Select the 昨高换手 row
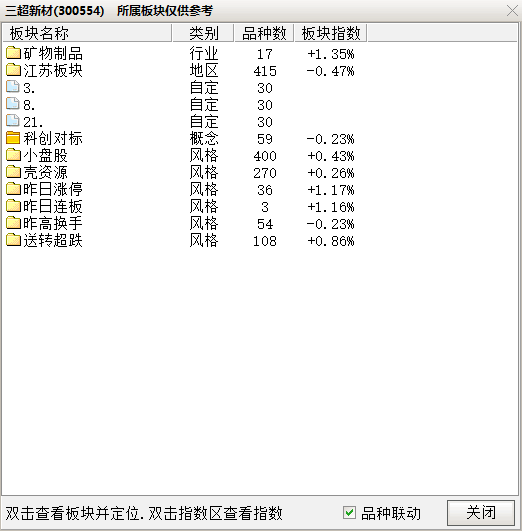This screenshot has height=531, width=522. point(260,223)
